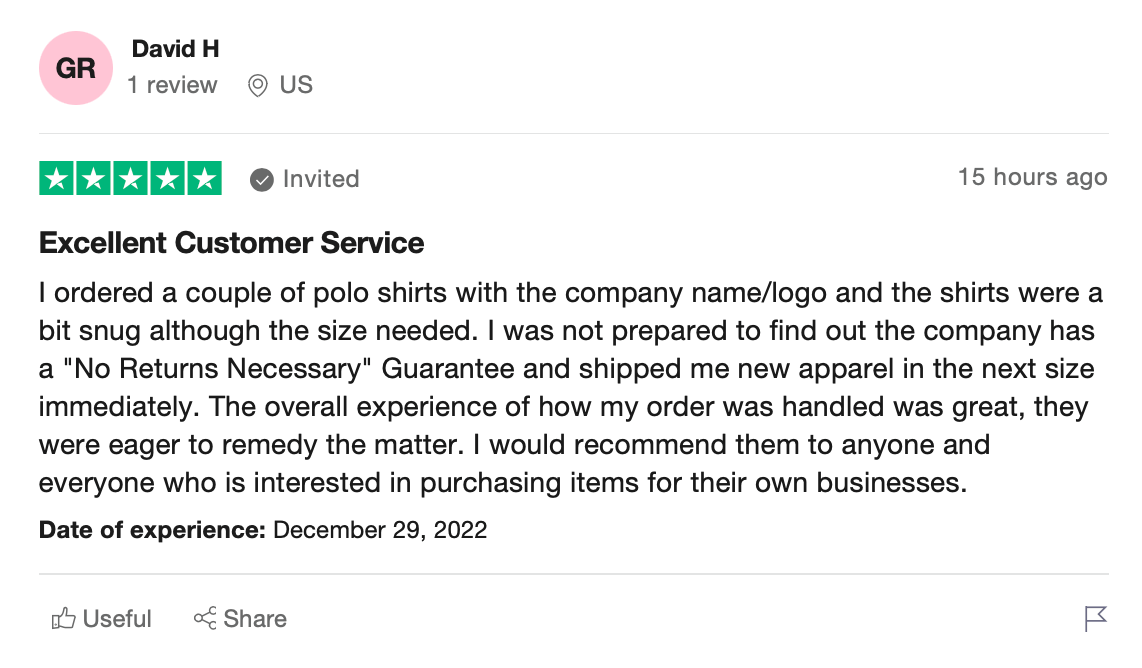Click the first green star
Screen dimensions: 1142x668
pos(57,177)
